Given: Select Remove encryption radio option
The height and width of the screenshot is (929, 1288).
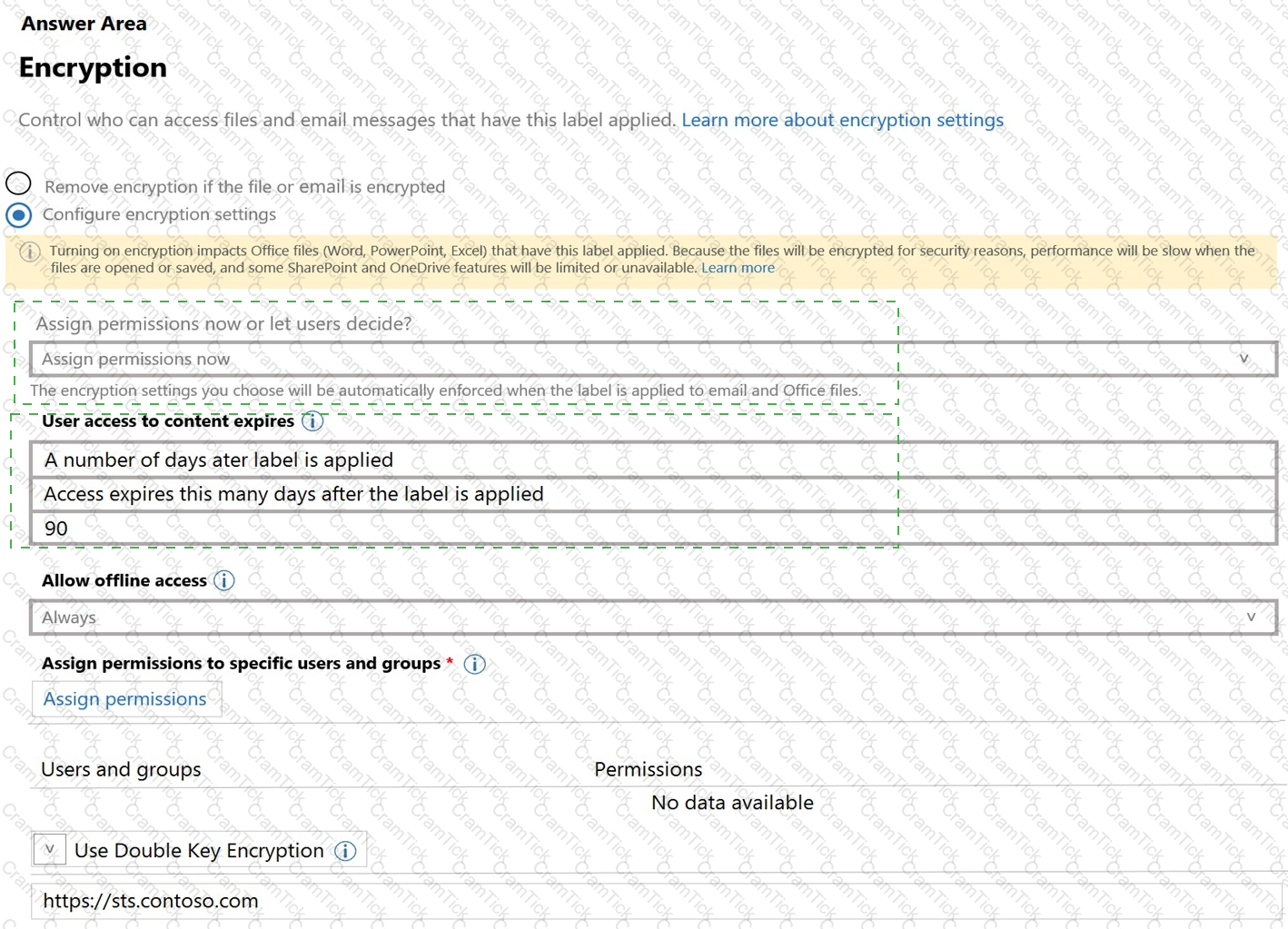Looking at the screenshot, I should [18, 183].
